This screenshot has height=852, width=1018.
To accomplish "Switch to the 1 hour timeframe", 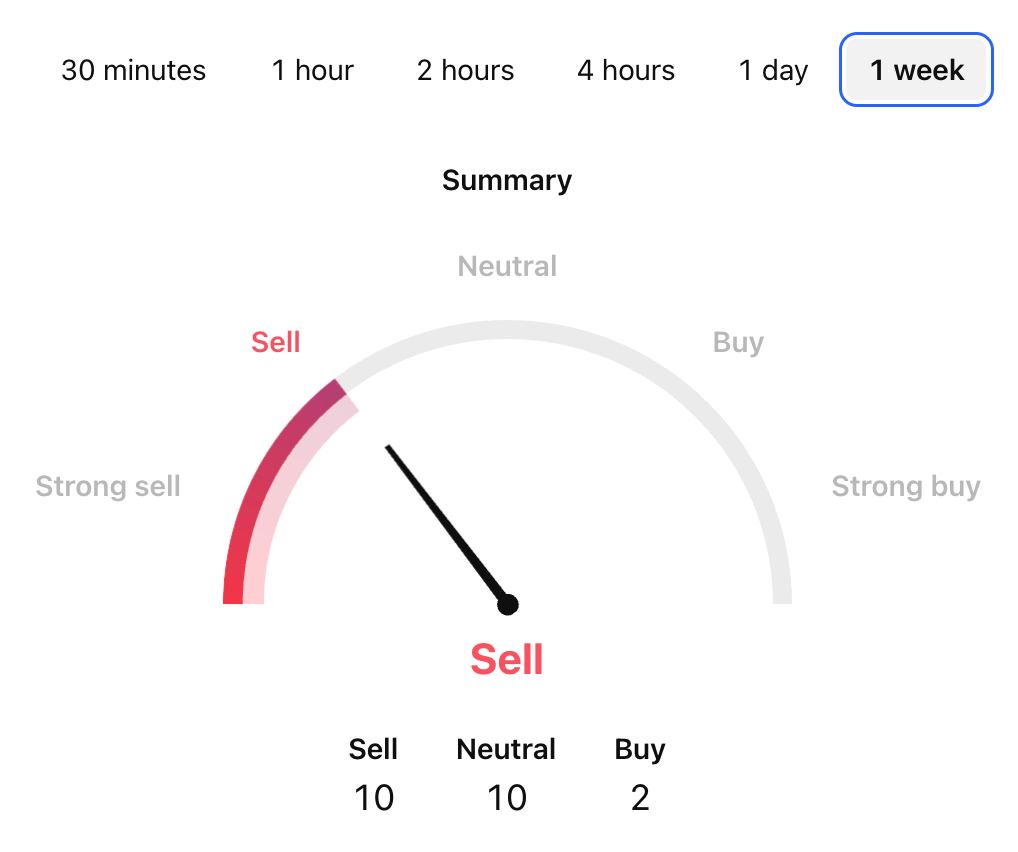I will click(313, 70).
